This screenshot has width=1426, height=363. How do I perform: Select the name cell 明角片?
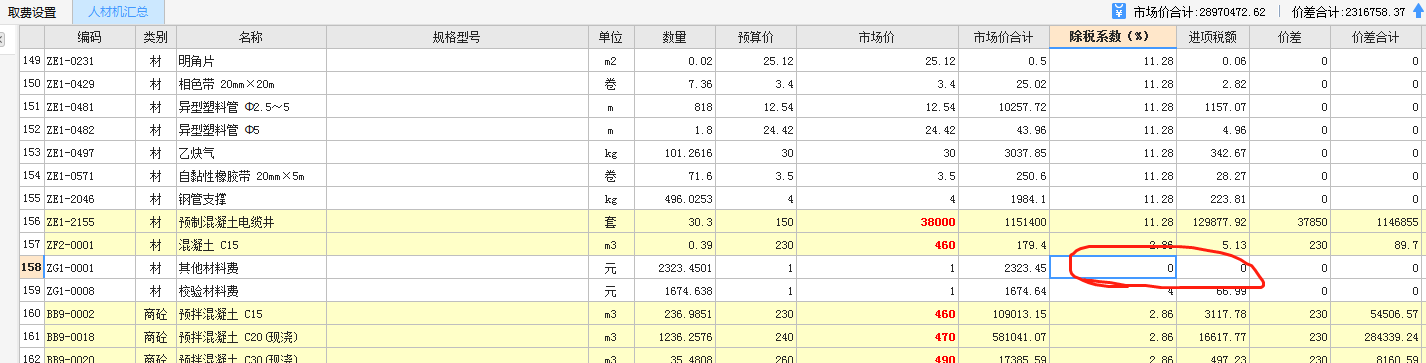coord(251,61)
